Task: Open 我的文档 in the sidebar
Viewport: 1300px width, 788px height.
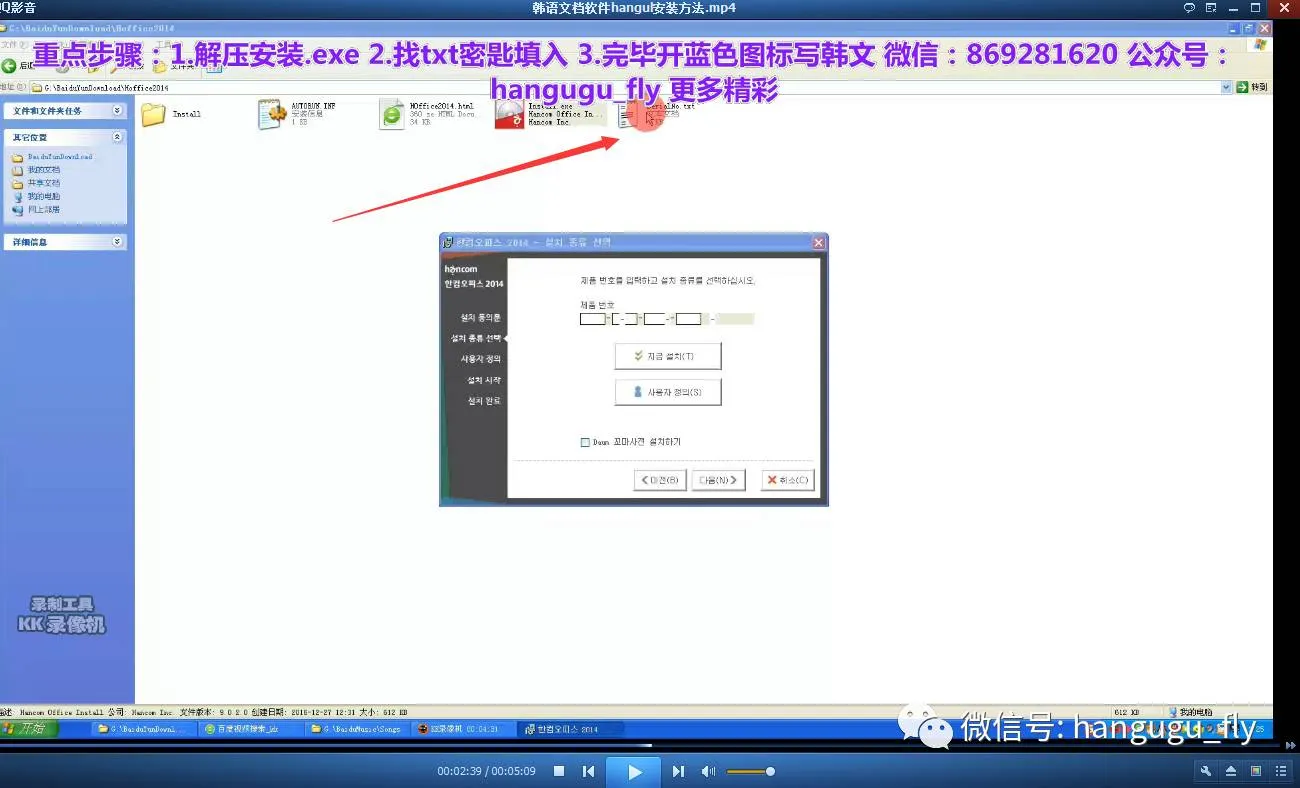Action: [x=44, y=170]
